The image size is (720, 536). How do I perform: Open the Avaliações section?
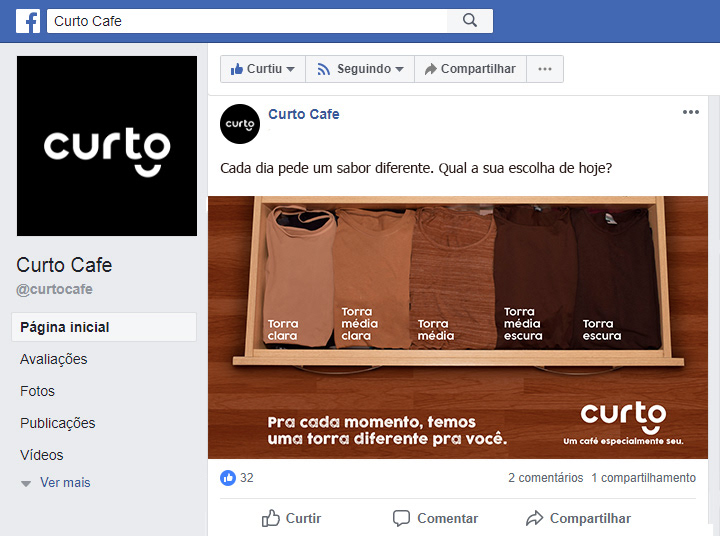click(x=54, y=359)
